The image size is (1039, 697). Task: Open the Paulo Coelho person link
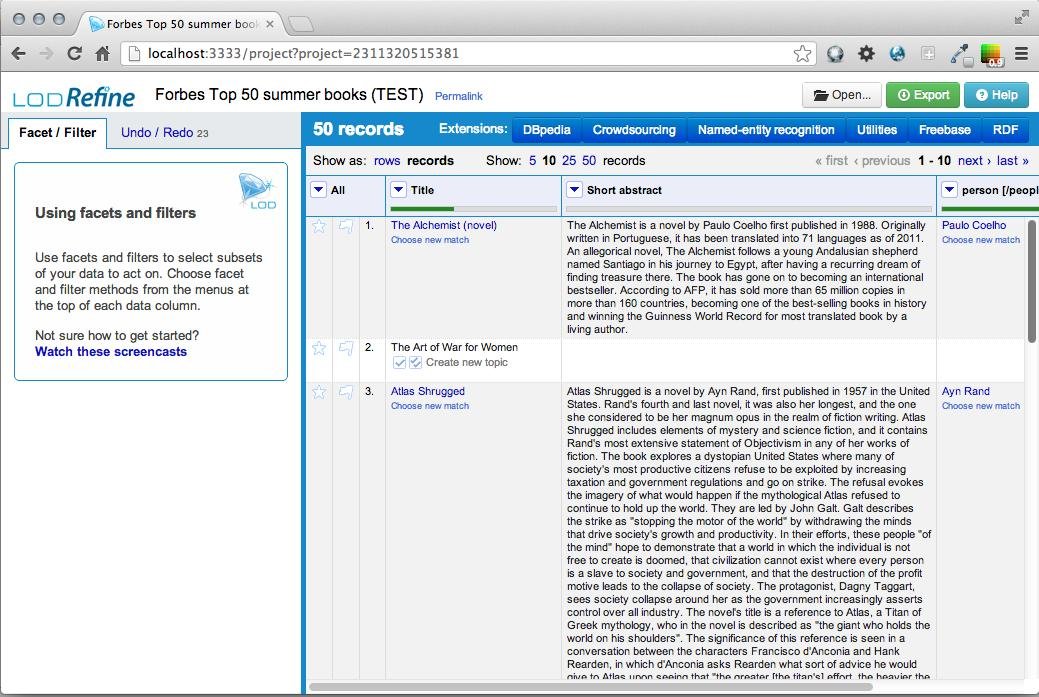click(973, 225)
